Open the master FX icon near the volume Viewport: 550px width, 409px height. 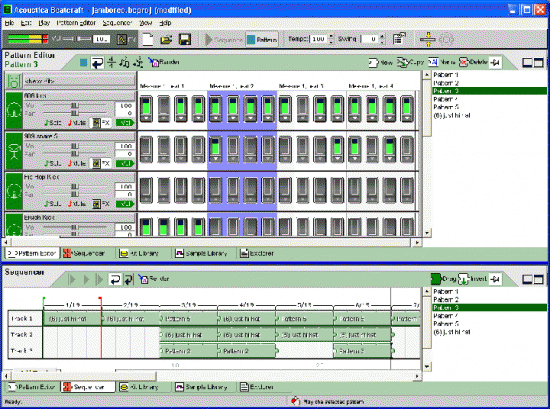pos(122,39)
